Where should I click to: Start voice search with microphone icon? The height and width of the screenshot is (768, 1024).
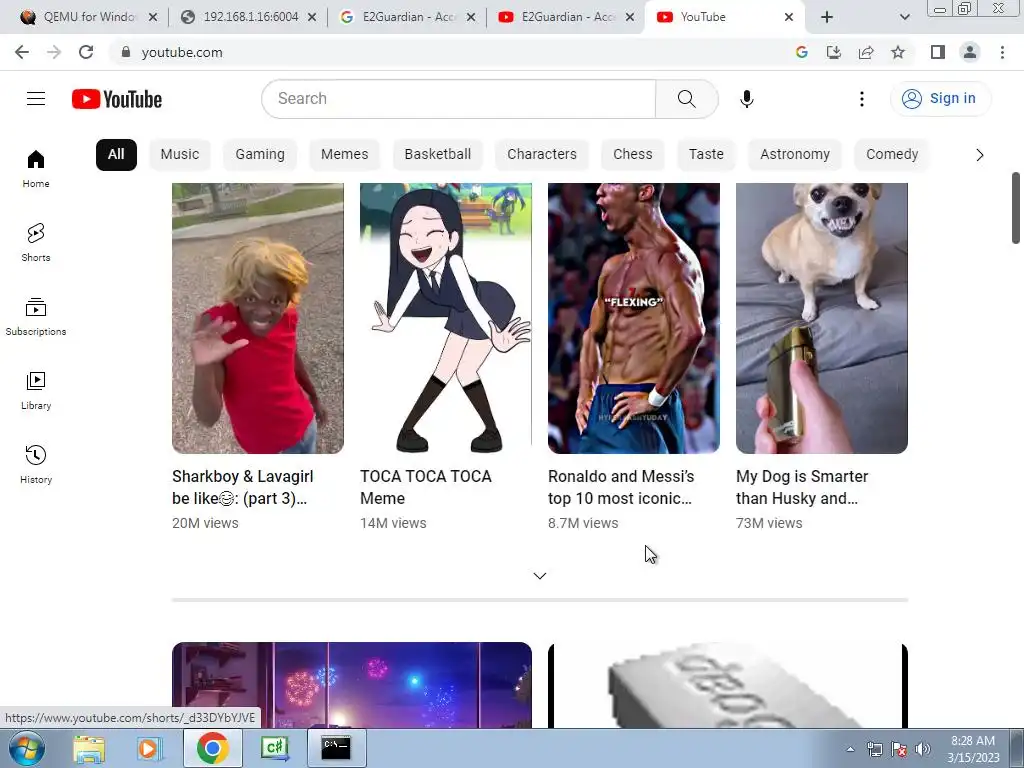pyautogui.click(x=746, y=99)
